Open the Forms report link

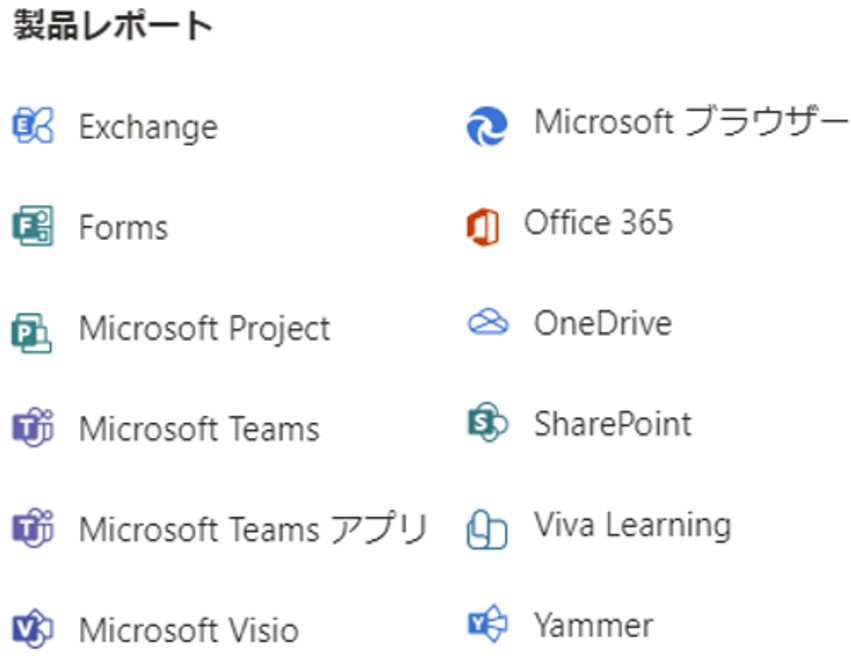pyautogui.click(x=123, y=227)
